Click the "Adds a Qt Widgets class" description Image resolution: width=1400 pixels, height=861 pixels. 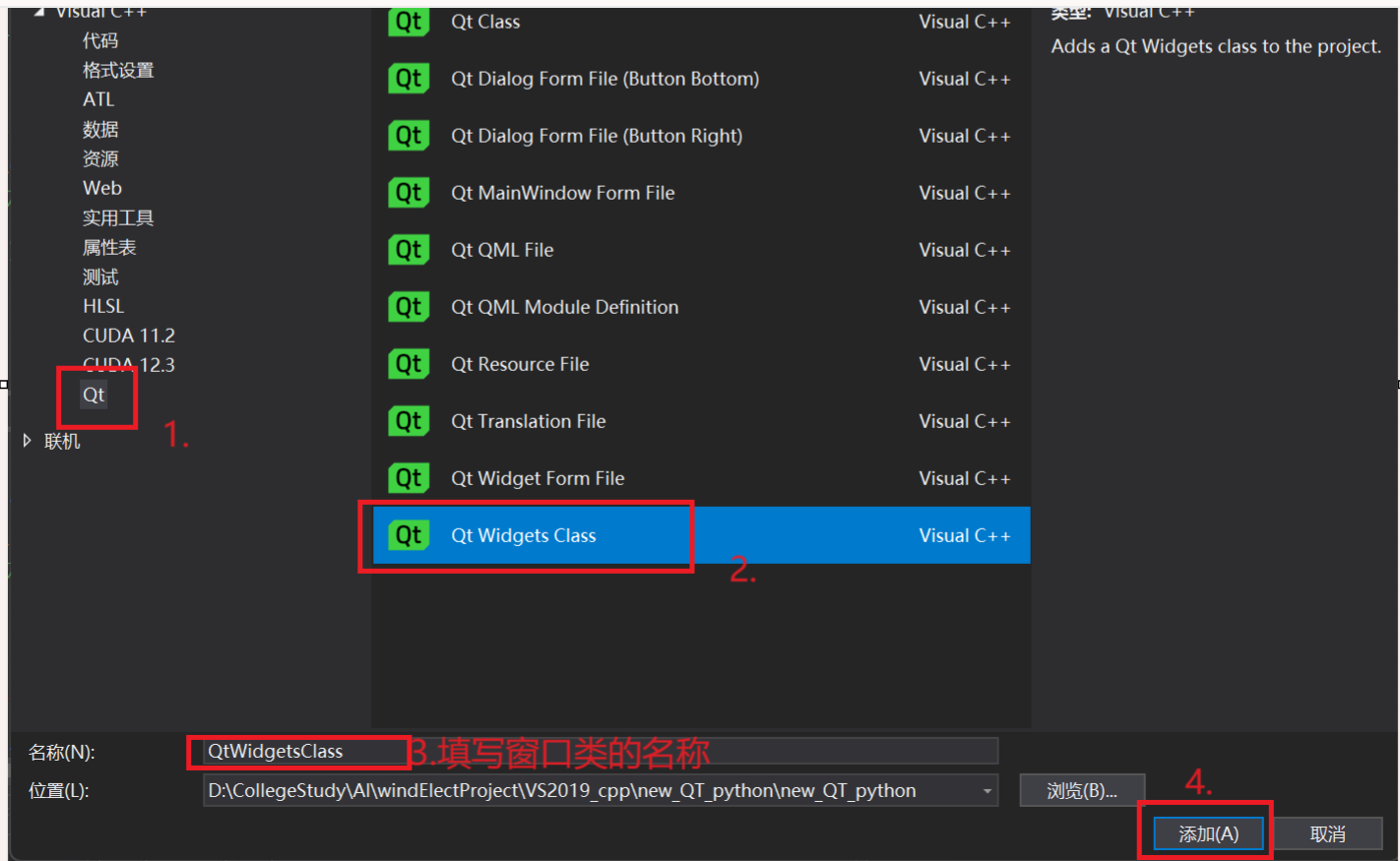[x=1216, y=46]
